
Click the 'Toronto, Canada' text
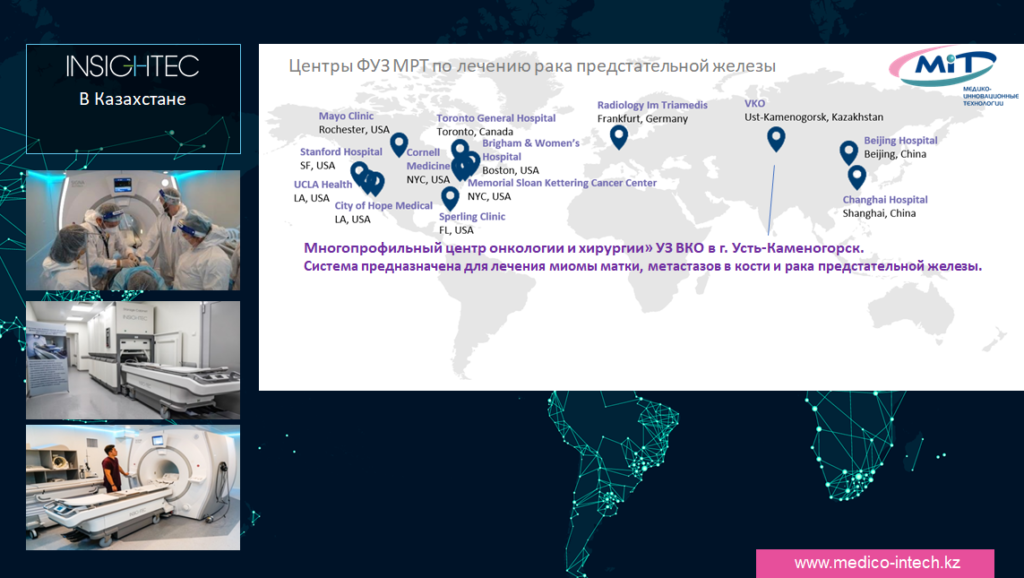point(475,131)
